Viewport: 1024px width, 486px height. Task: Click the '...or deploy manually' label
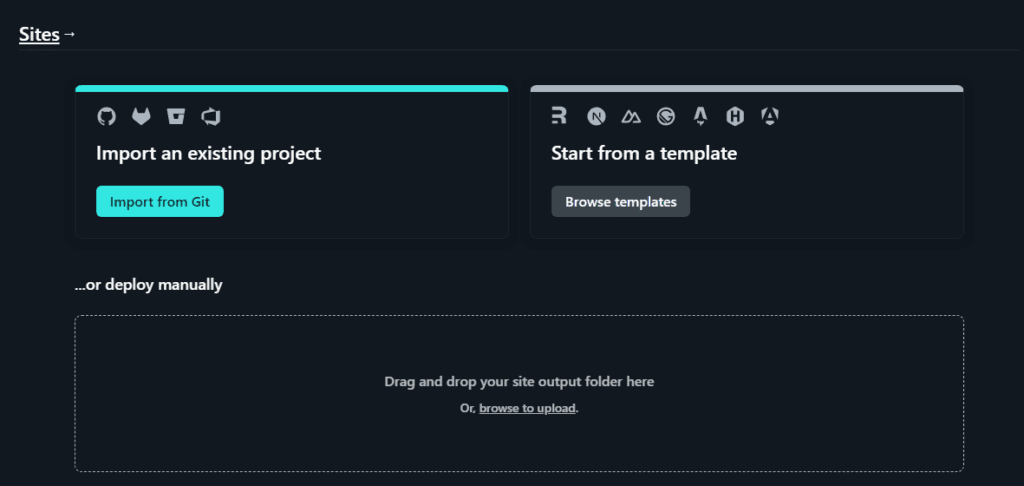[x=148, y=285]
